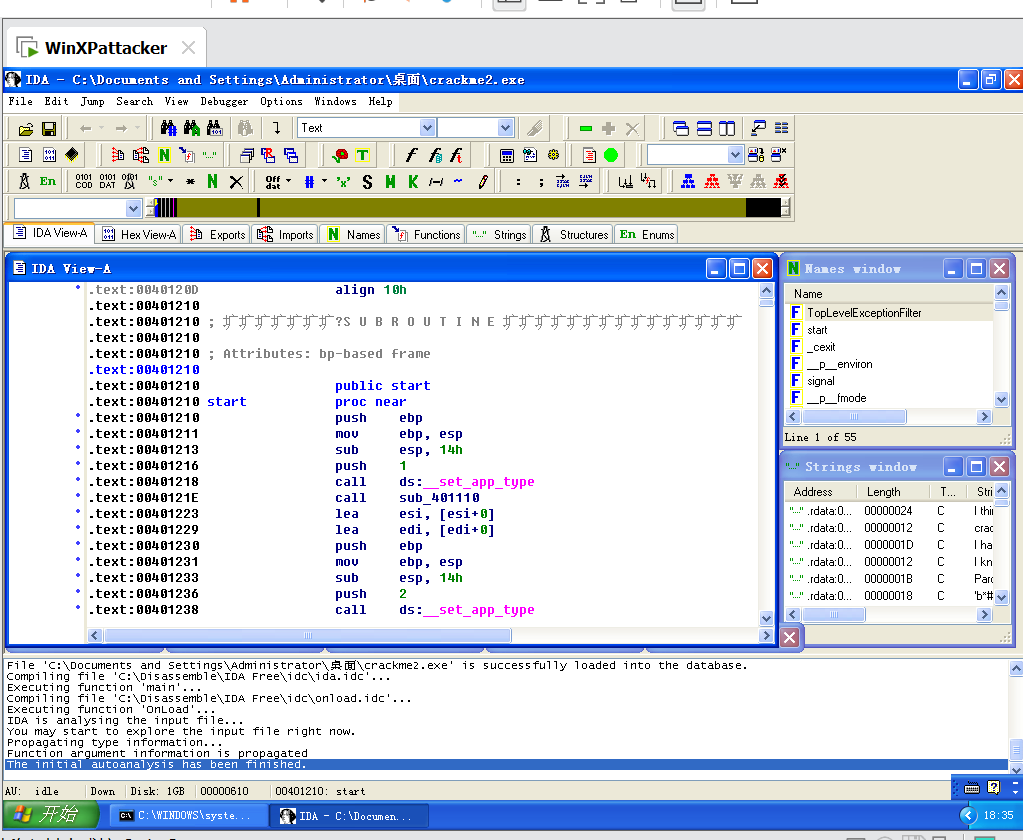This screenshot has height=840, width=1023.
Task: Expand the back navigation history arrow
Action: (101, 128)
